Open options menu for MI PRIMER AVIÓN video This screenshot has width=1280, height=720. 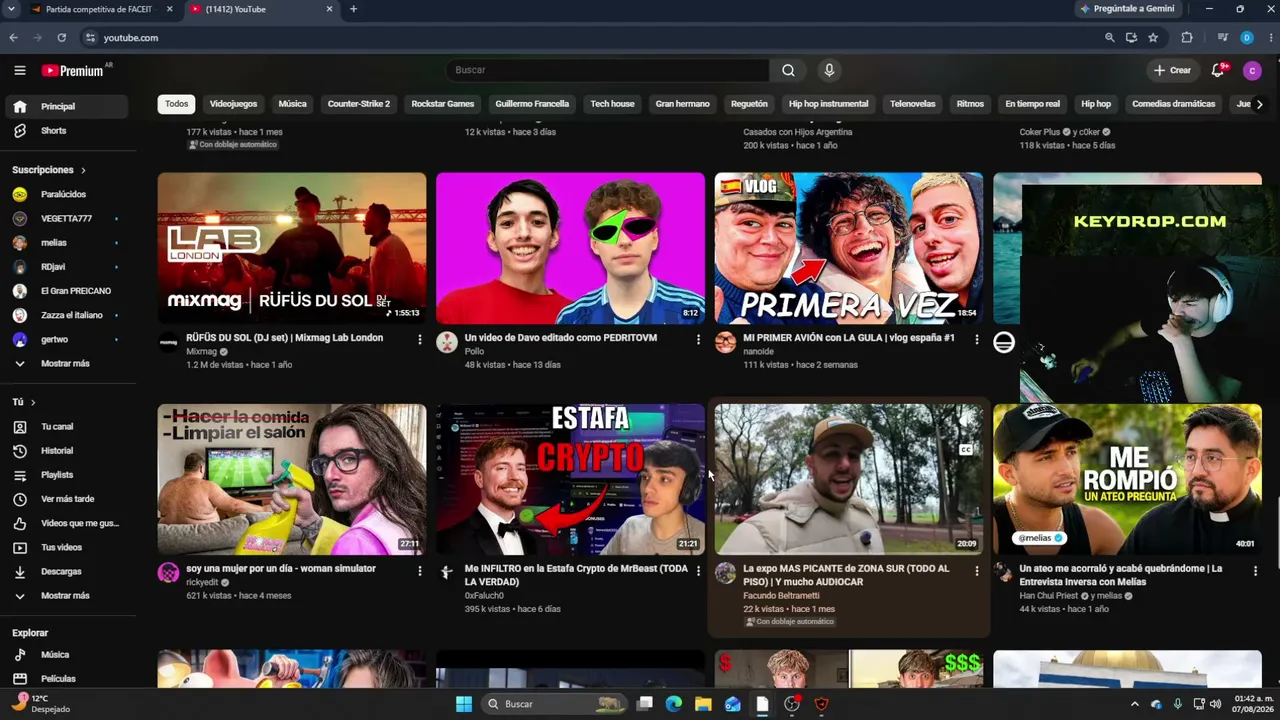pos(977,339)
